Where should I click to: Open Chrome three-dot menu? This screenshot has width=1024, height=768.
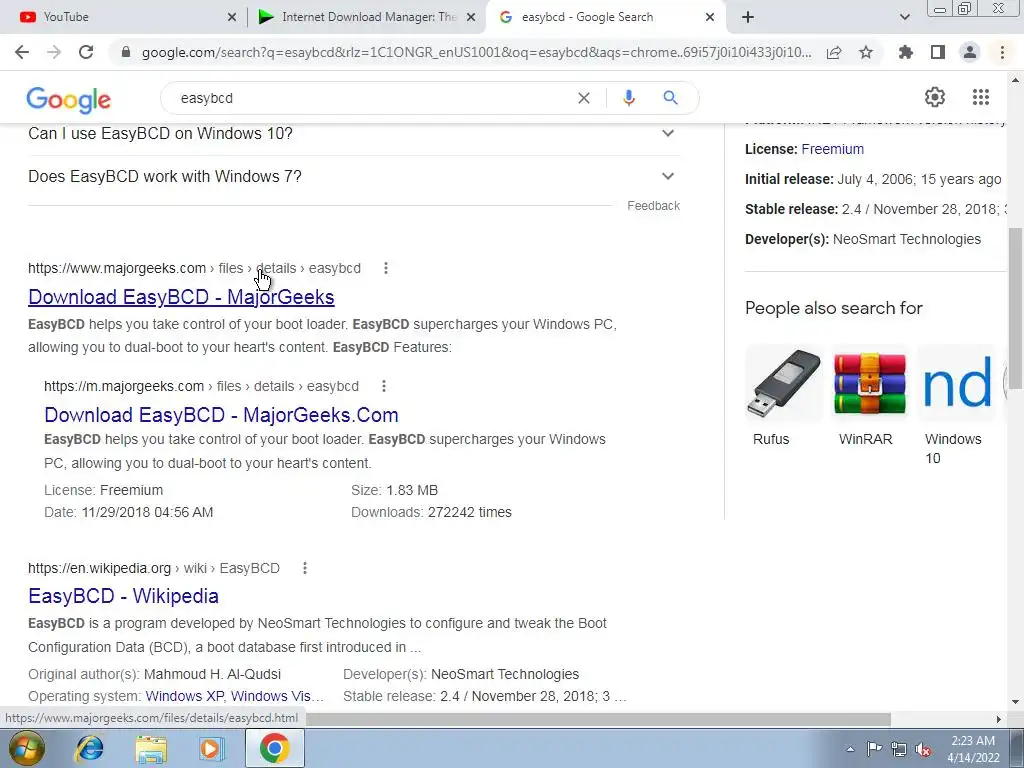point(1002,52)
